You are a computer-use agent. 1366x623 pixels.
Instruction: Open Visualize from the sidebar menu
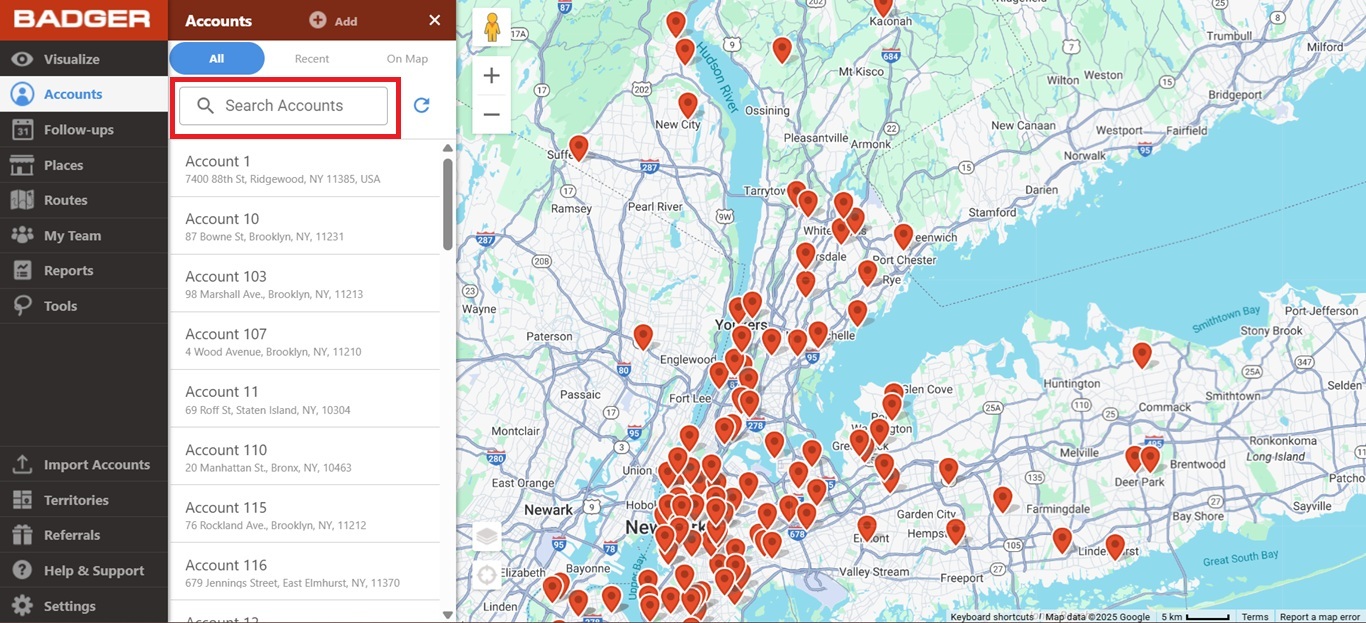point(84,59)
